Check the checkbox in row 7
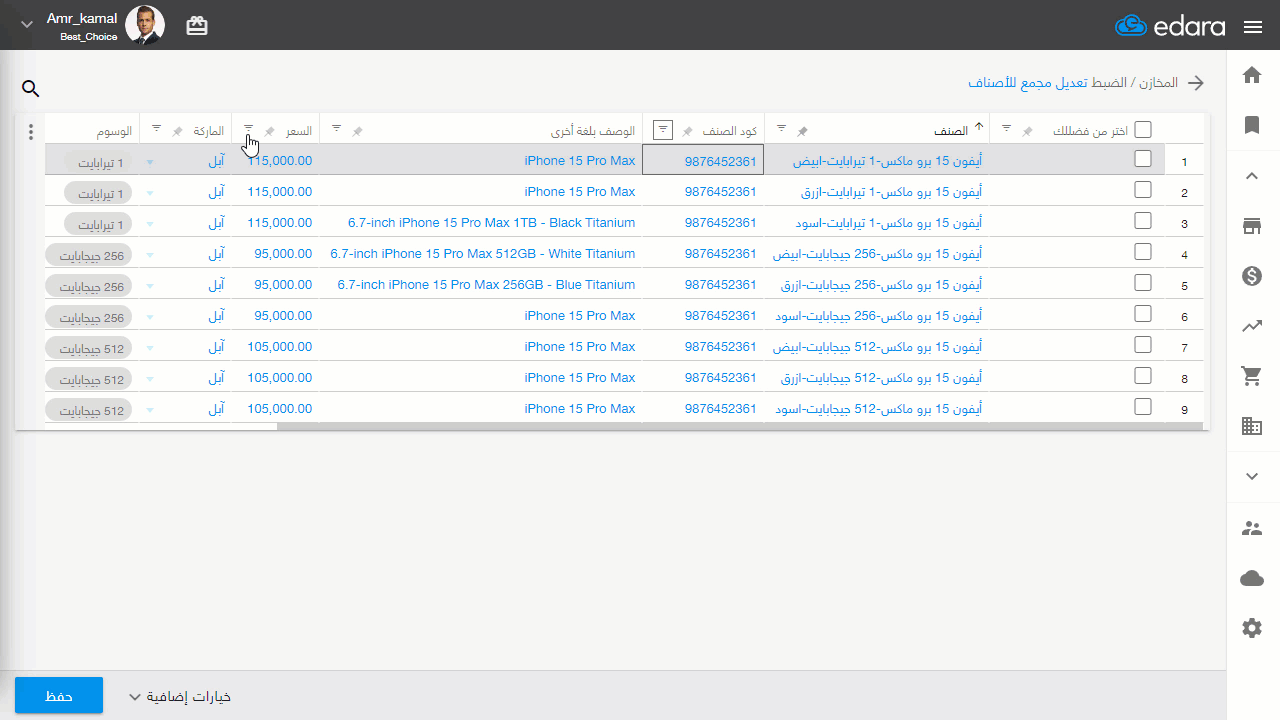 tap(1143, 344)
